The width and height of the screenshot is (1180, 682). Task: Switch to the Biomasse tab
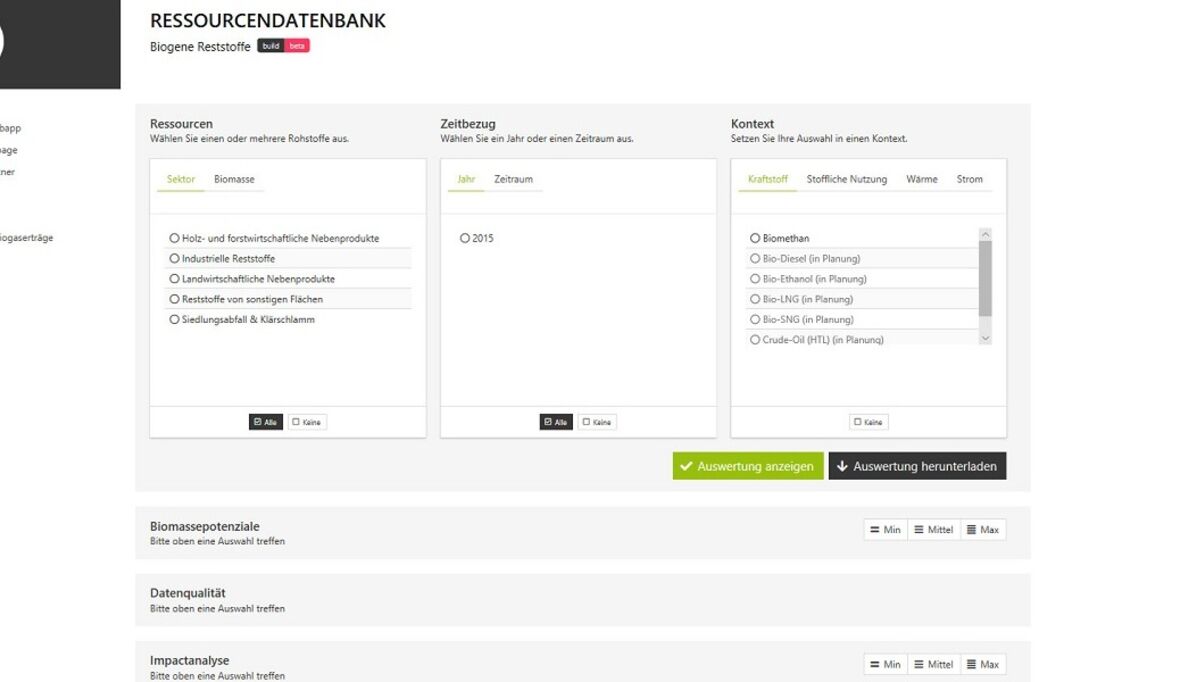coord(234,179)
